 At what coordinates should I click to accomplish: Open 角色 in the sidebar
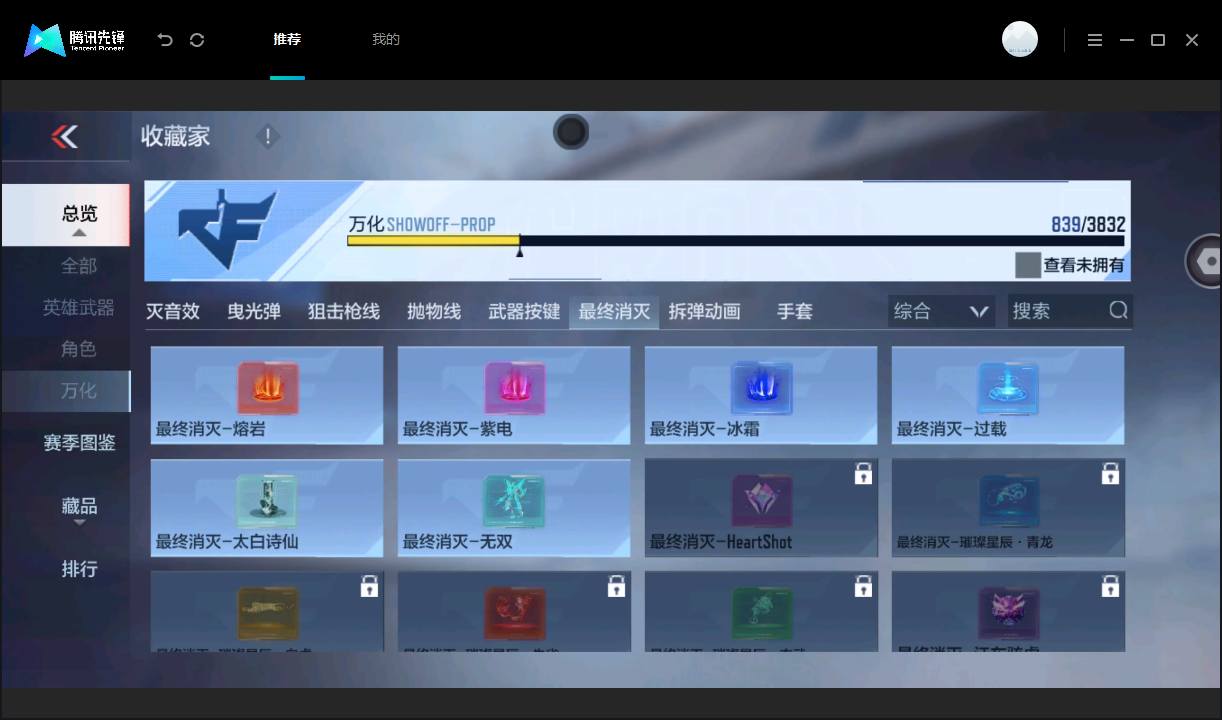pyautogui.click(x=79, y=349)
